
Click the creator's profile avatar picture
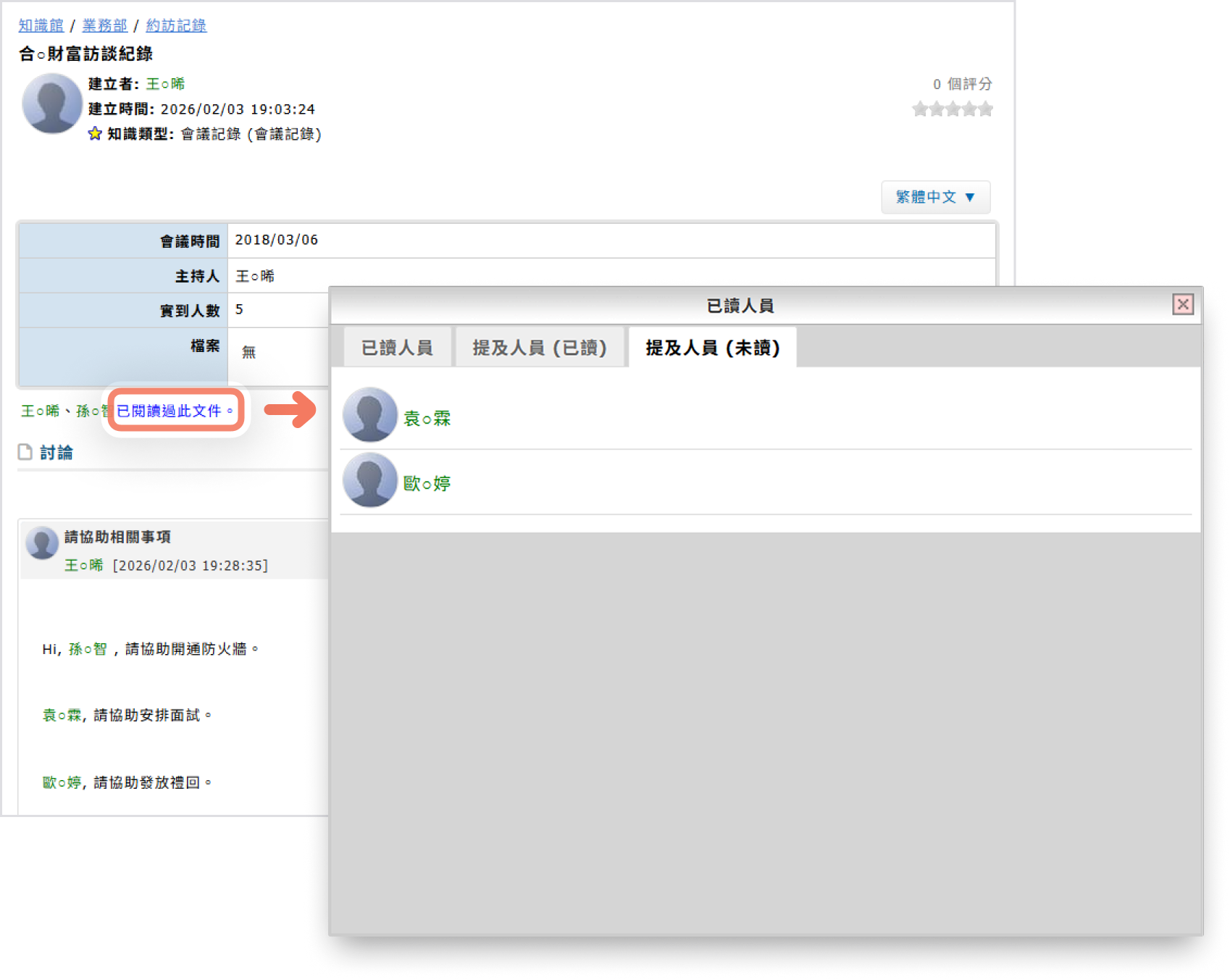[x=51, y=104]
